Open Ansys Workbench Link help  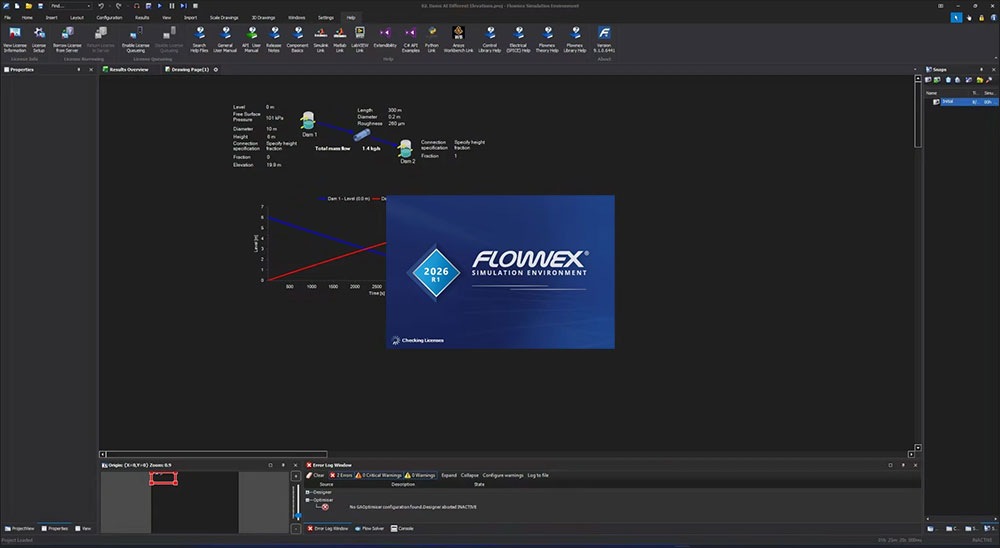458,40
